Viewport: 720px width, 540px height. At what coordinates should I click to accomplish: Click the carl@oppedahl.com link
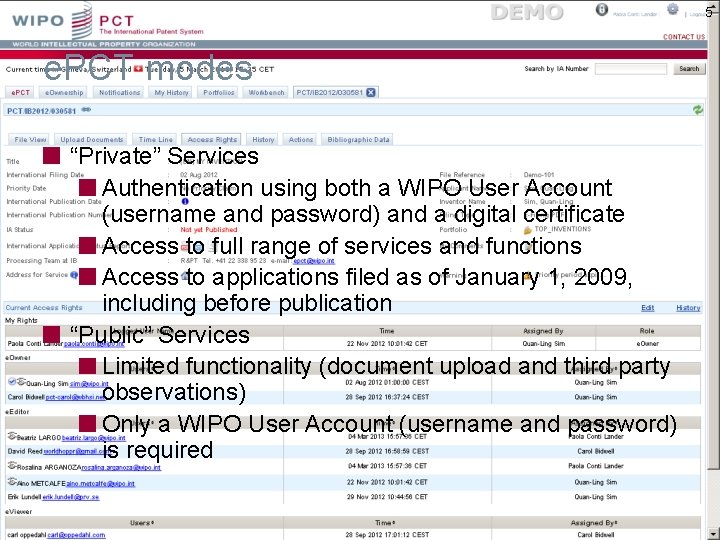[76, 535]
